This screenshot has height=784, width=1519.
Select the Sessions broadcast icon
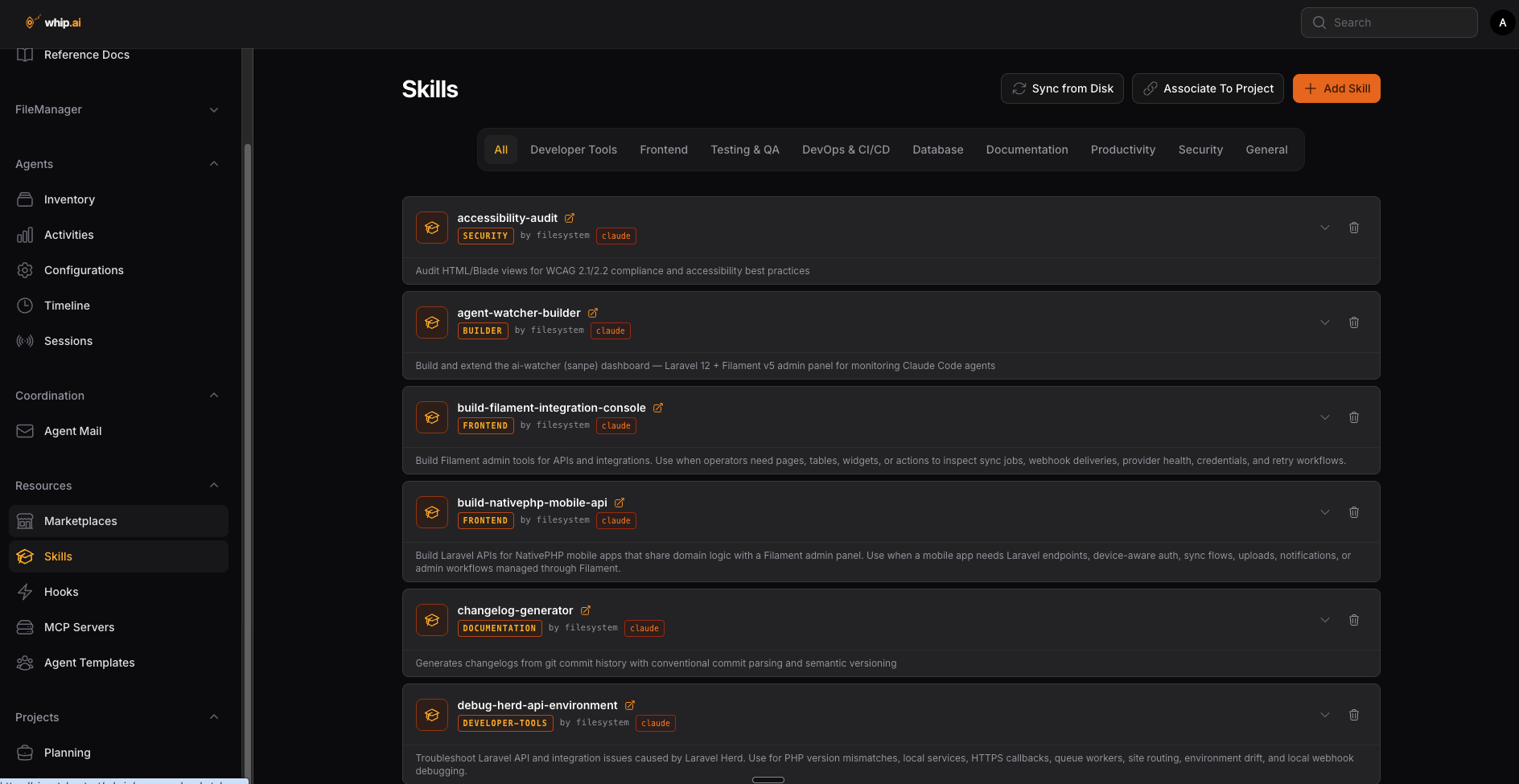point(24,341)
